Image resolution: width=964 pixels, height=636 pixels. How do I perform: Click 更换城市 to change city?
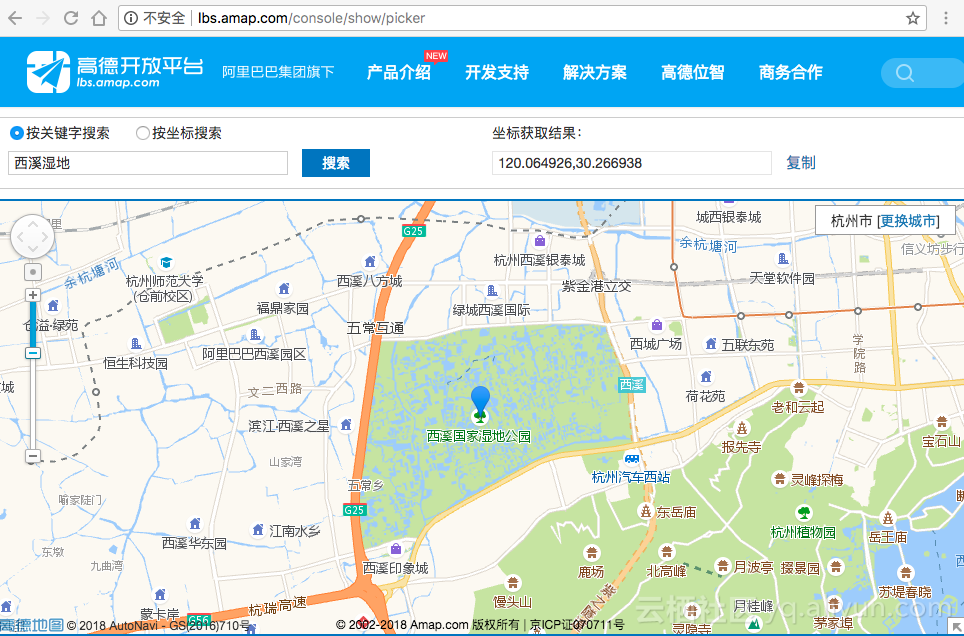(908, 221)
